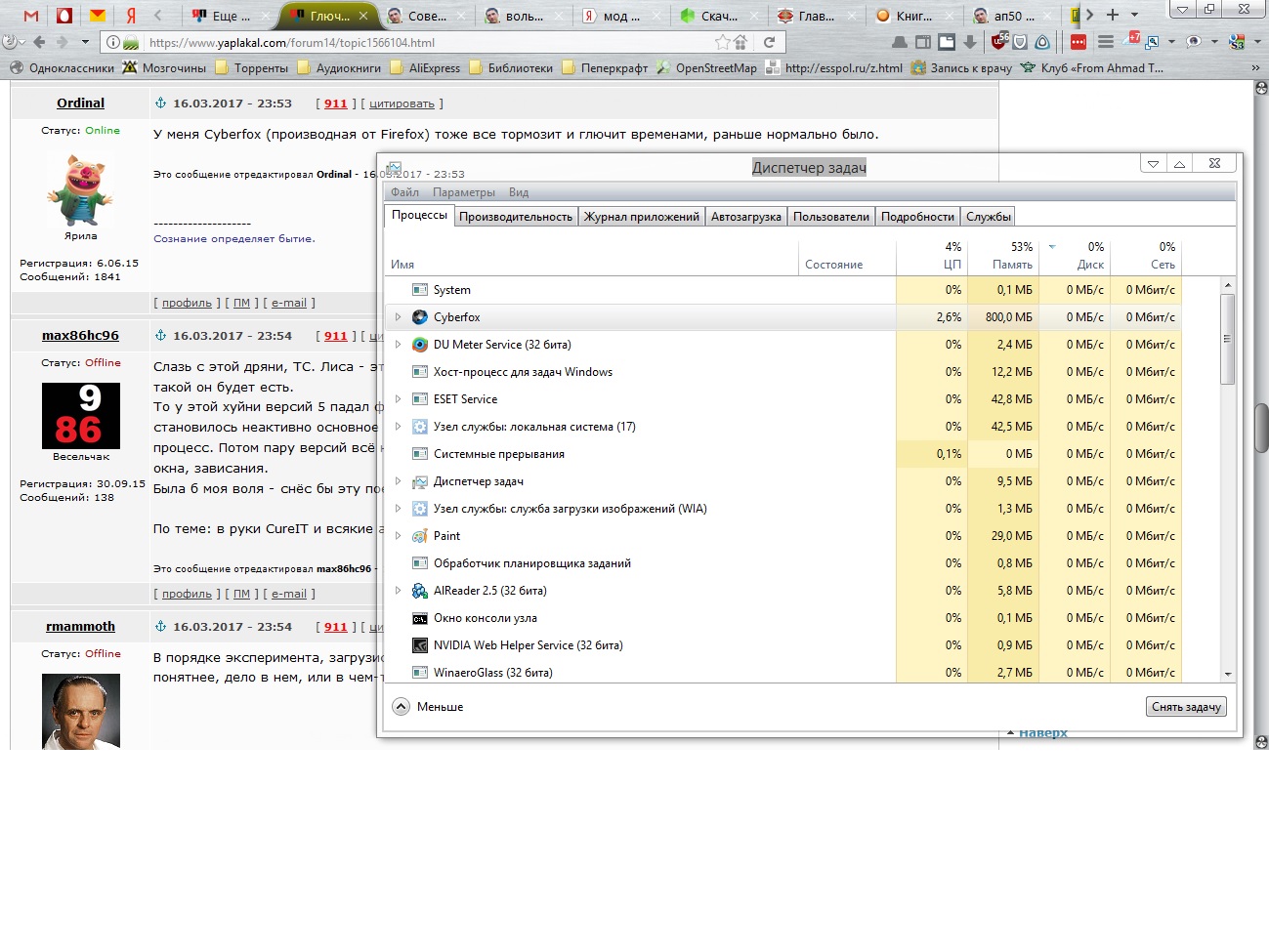Screen dimensions: 1269x952
Task: Sort processes by the Память column
Action: point(1002,256)
